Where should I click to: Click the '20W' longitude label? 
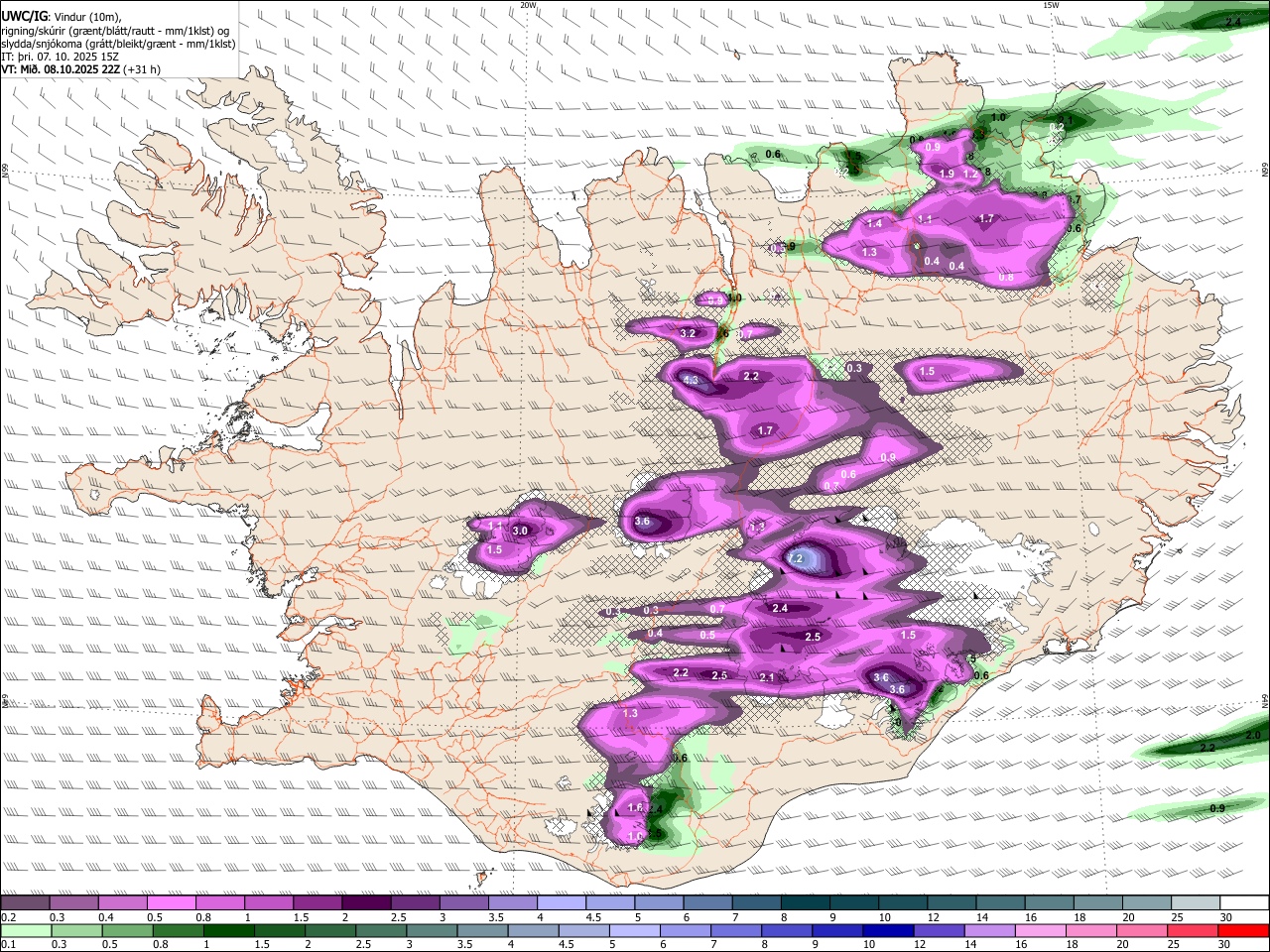[x=528, y=5]
